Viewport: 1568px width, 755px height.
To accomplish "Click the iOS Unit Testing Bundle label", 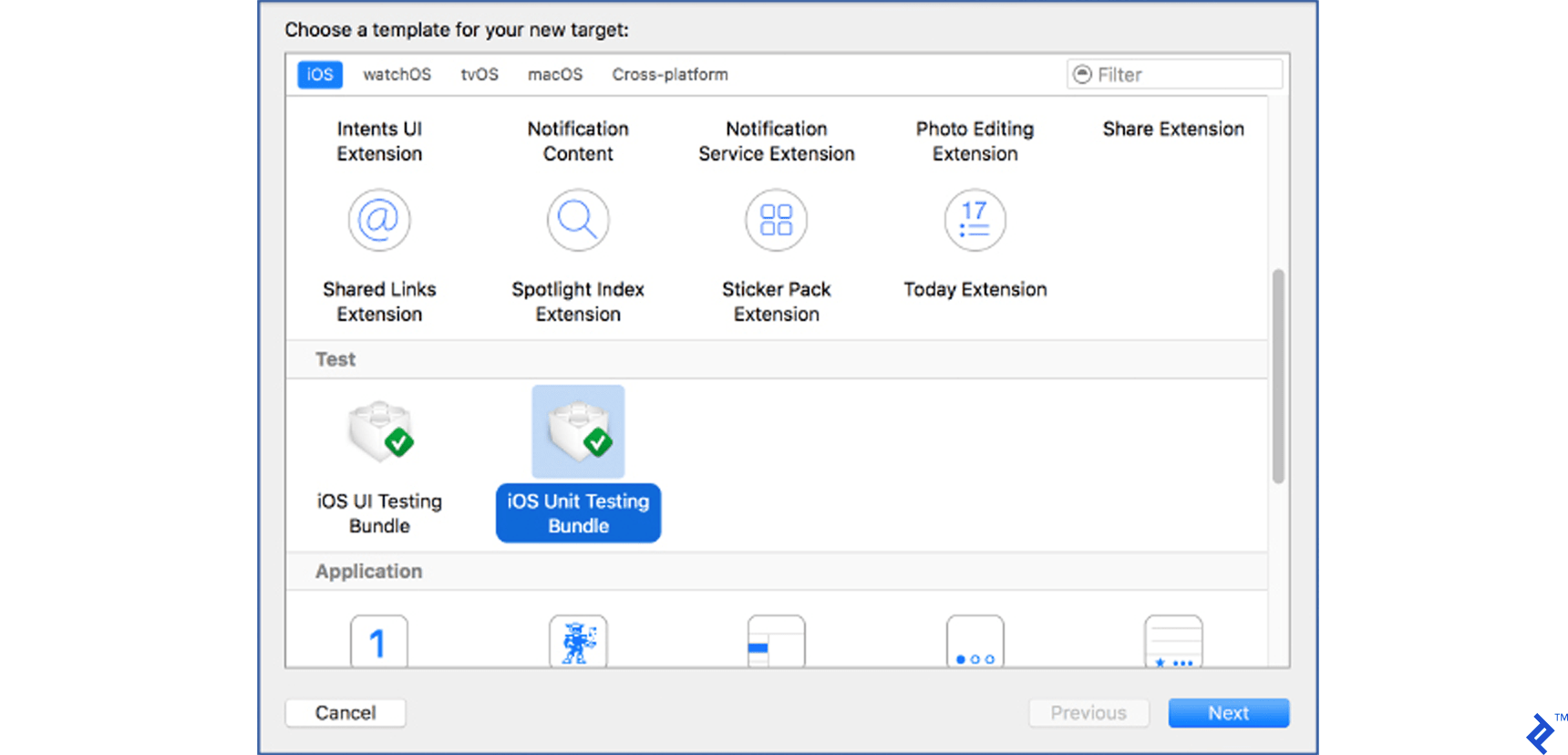I will pyautogui.click(x=579, y=513).
